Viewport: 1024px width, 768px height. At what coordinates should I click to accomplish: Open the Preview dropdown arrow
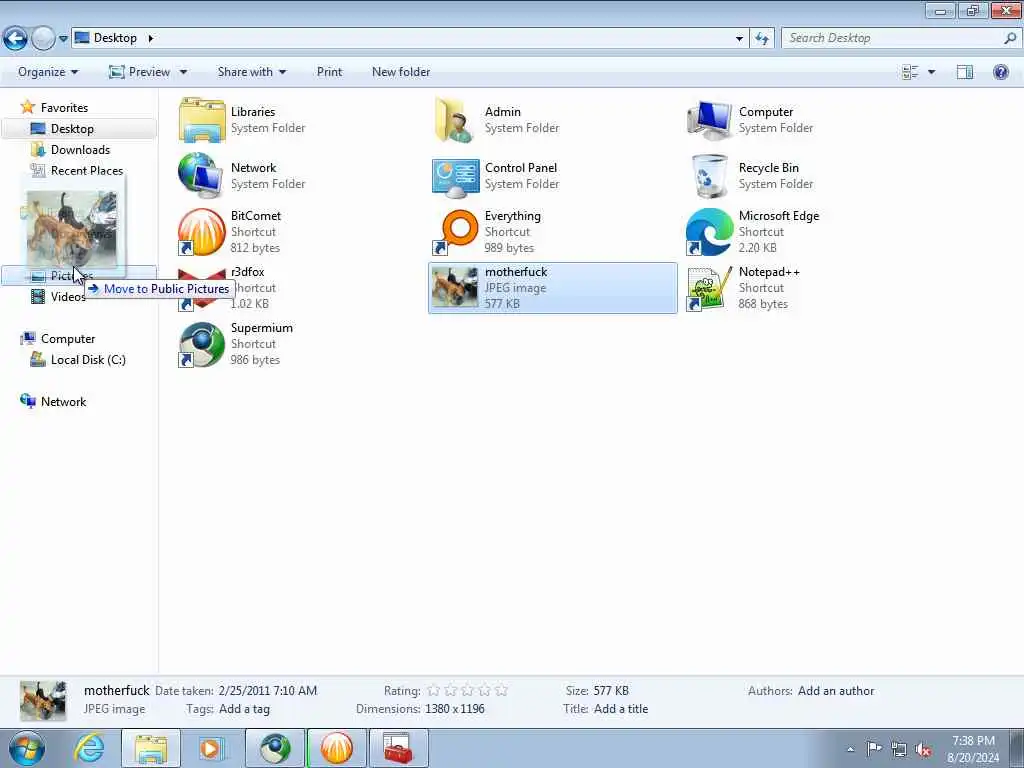coord(184,72)
